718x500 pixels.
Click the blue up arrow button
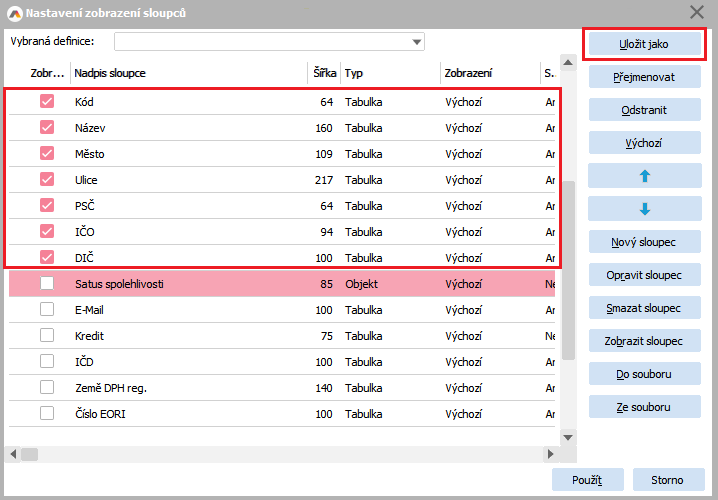point(644,176)
